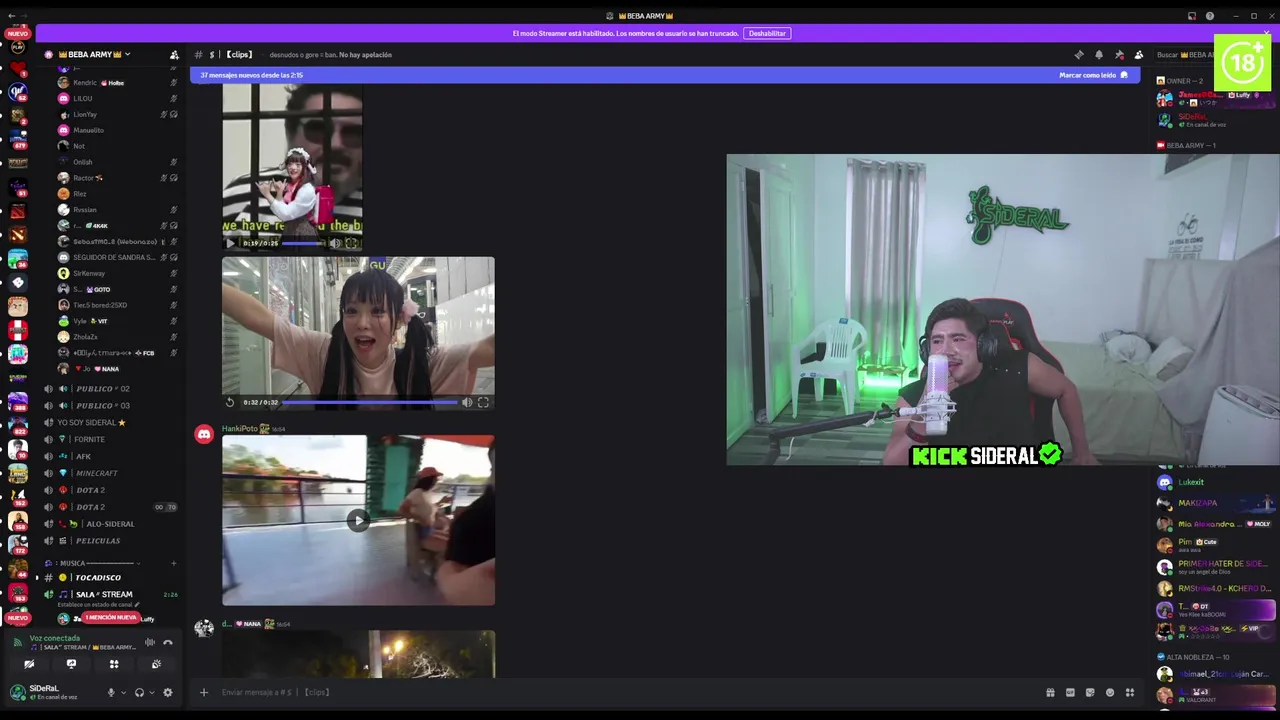Join the PELICULAS voice channel
This screenshot has height=720, width=1280.
point(110,541)
